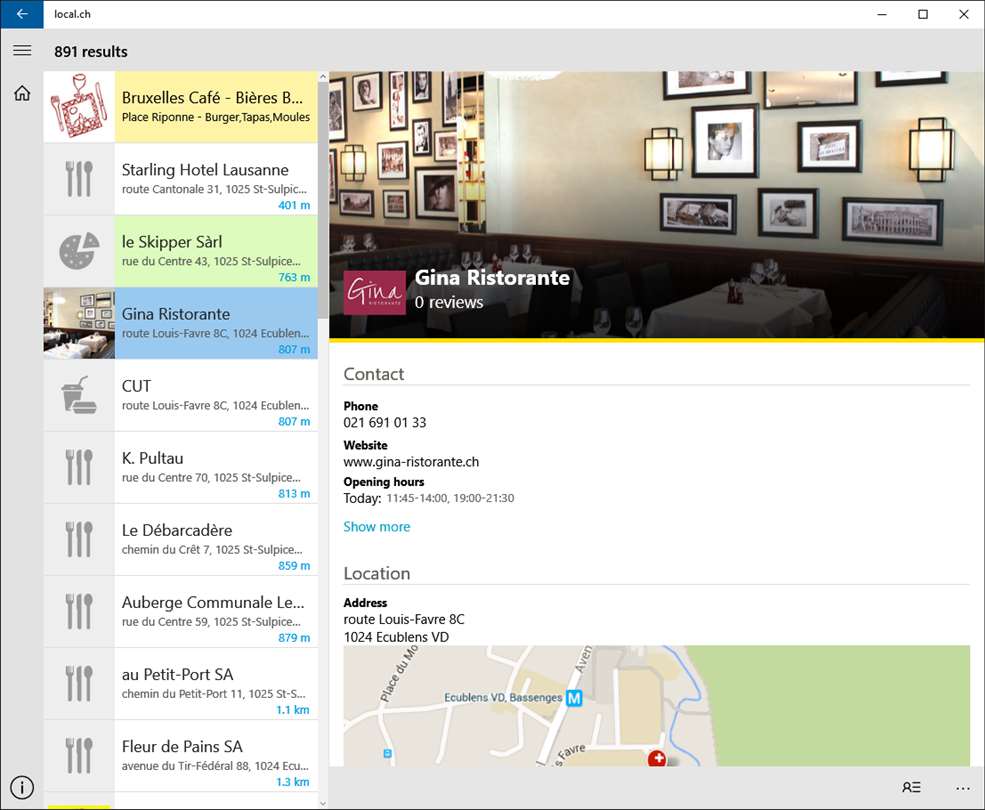Click the Gina logo in the header

coord(374,292)
